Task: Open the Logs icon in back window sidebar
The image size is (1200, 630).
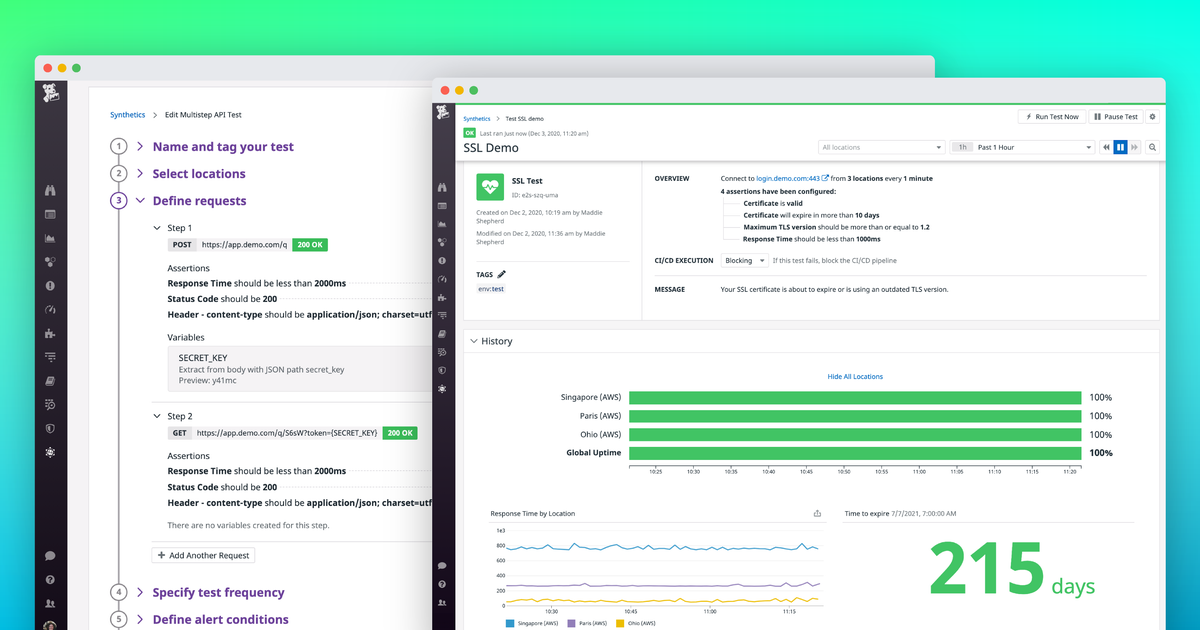Action: 50,357
